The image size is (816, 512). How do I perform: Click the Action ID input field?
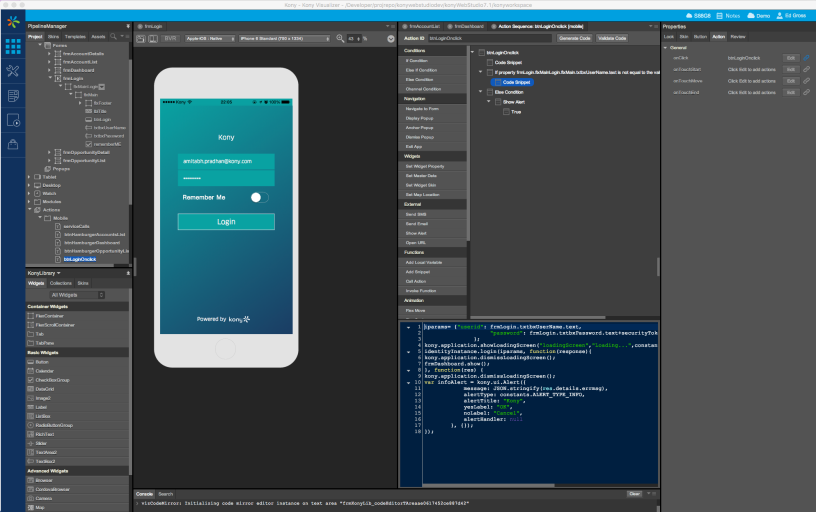pyautogui.click(x=489, y=38)
